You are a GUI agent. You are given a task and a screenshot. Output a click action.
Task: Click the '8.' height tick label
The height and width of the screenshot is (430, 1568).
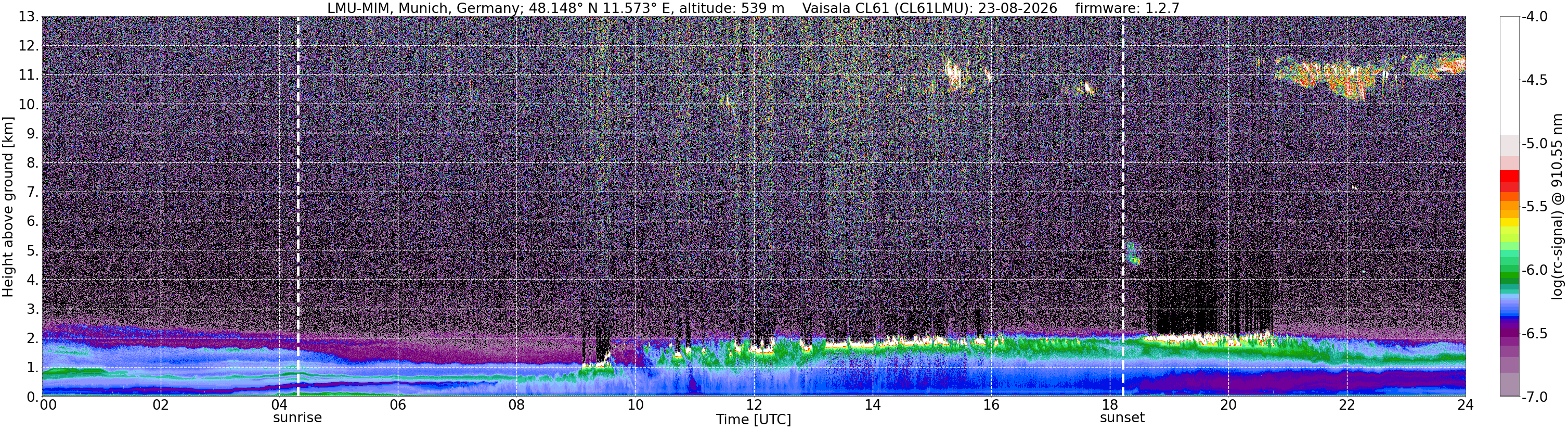click(x=32, y=162)
